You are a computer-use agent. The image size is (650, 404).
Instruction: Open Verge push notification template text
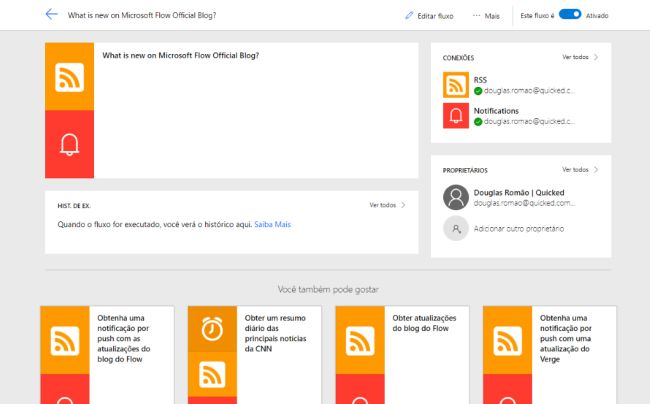pos(565,339)
